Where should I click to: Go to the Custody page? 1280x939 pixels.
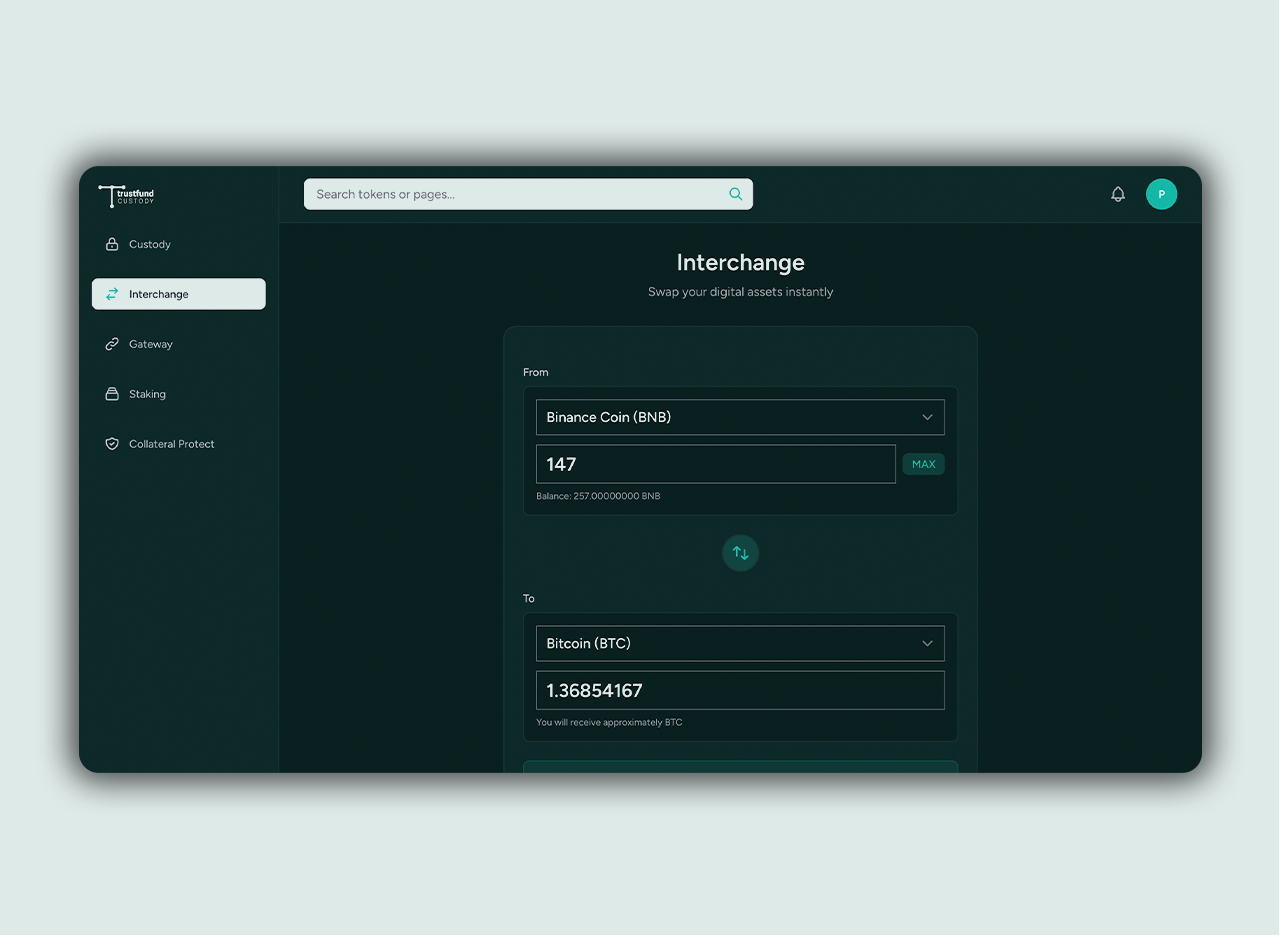[x=150, y=244]
